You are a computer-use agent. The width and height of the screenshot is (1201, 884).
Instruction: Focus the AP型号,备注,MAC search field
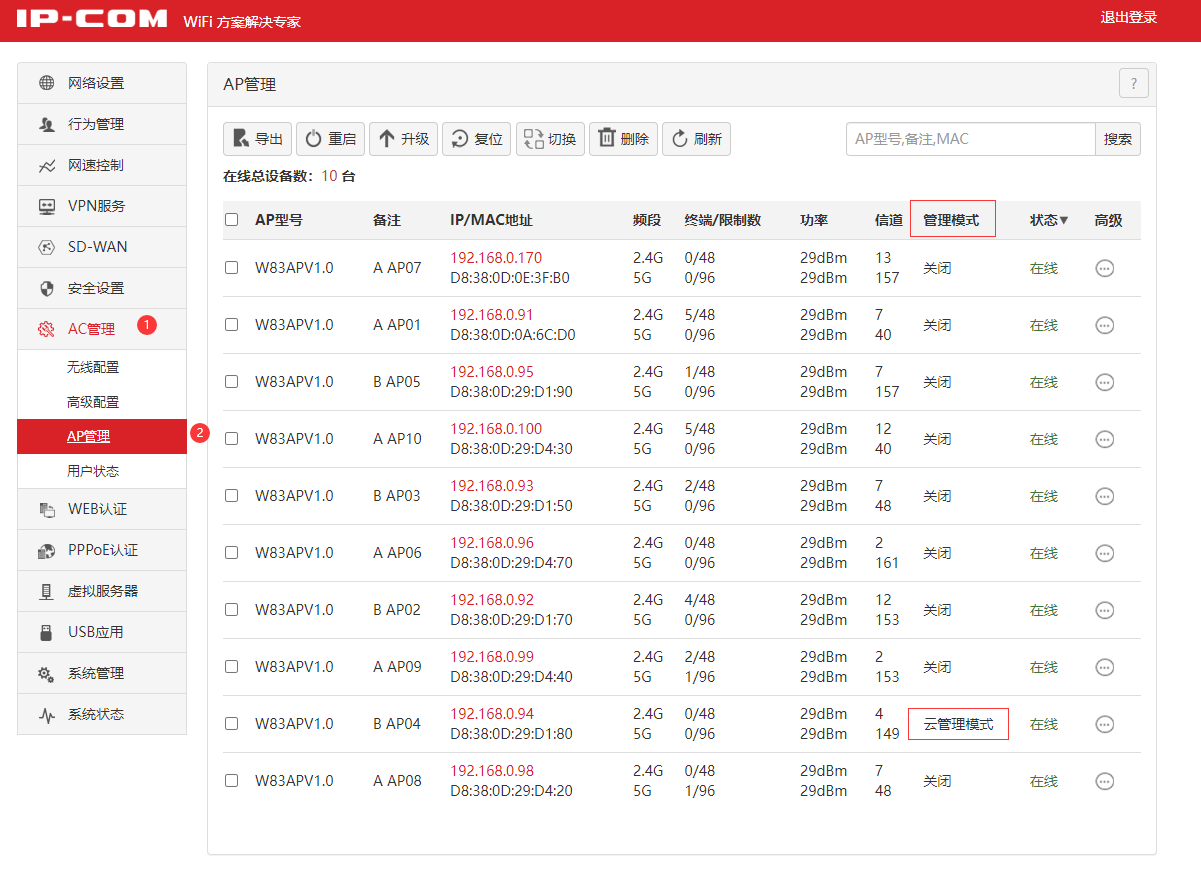point(971,139)
